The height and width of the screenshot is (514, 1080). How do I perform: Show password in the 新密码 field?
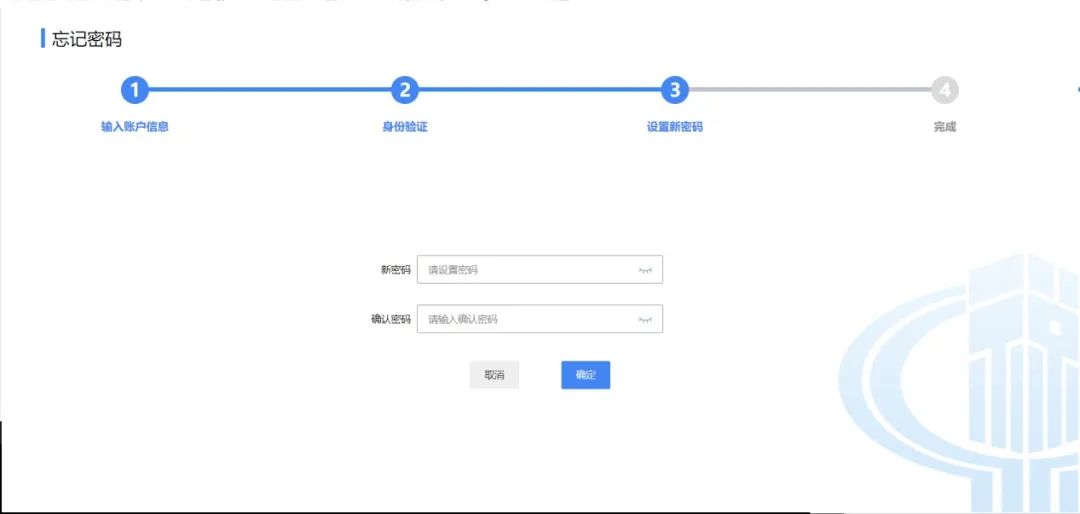[645, 270]
